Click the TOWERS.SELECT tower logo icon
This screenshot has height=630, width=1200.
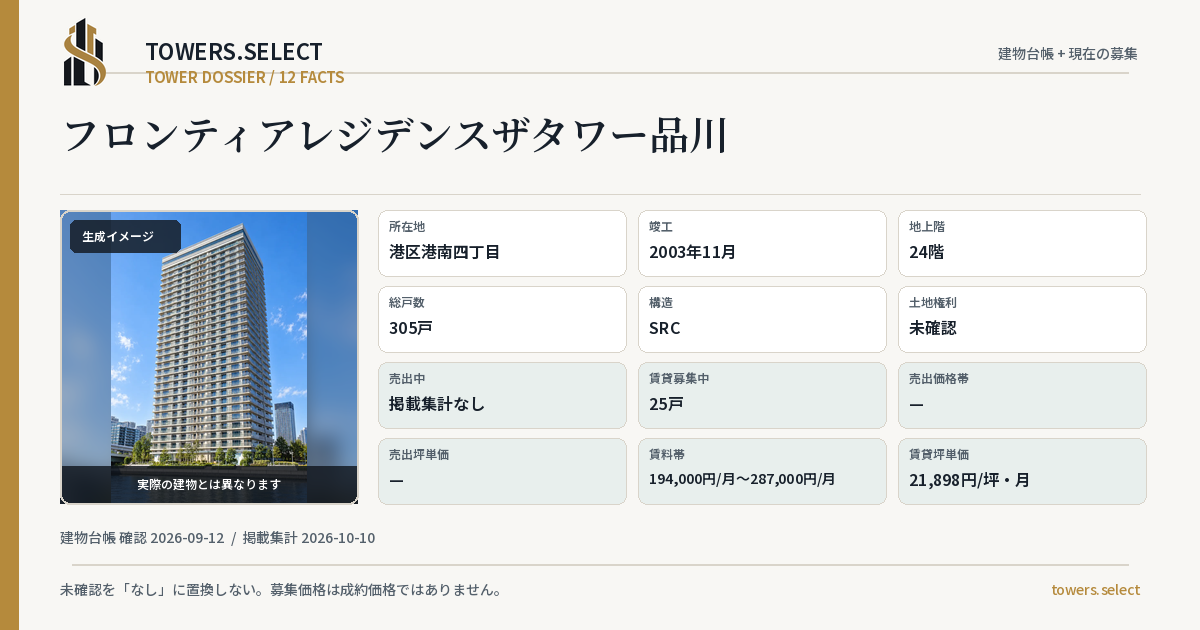[x=85, y=52]
